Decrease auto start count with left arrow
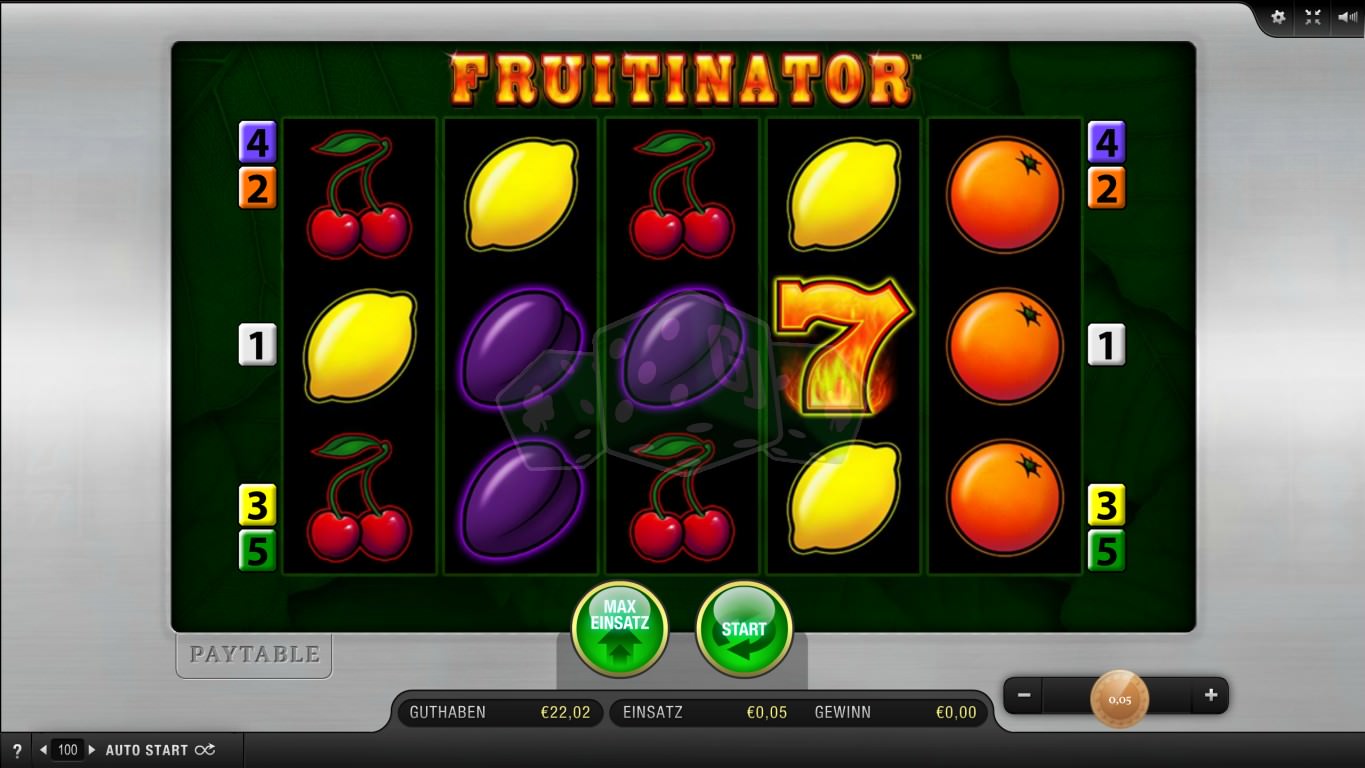 click(43, 750)
